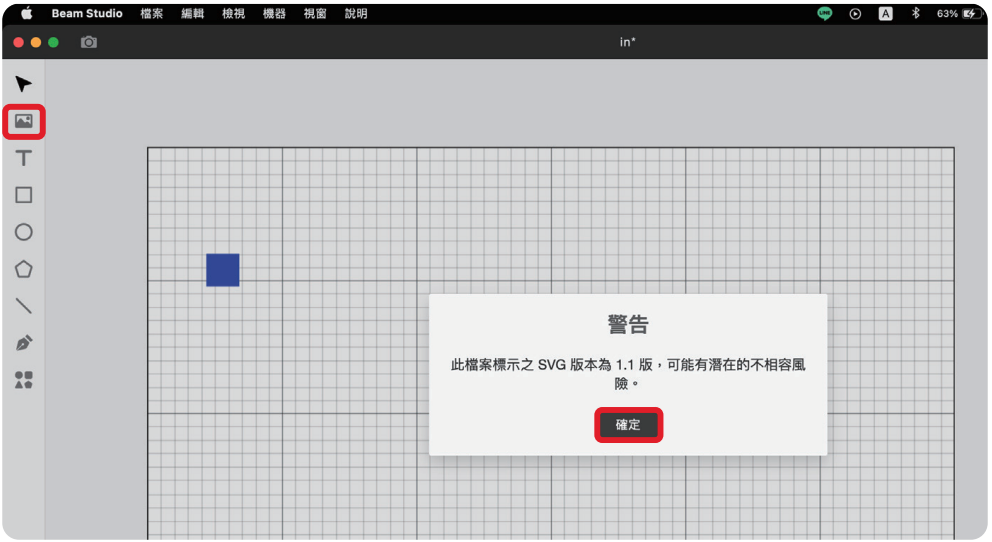Open the input source A icon
The image size is (992, 542).
[885, 14]
